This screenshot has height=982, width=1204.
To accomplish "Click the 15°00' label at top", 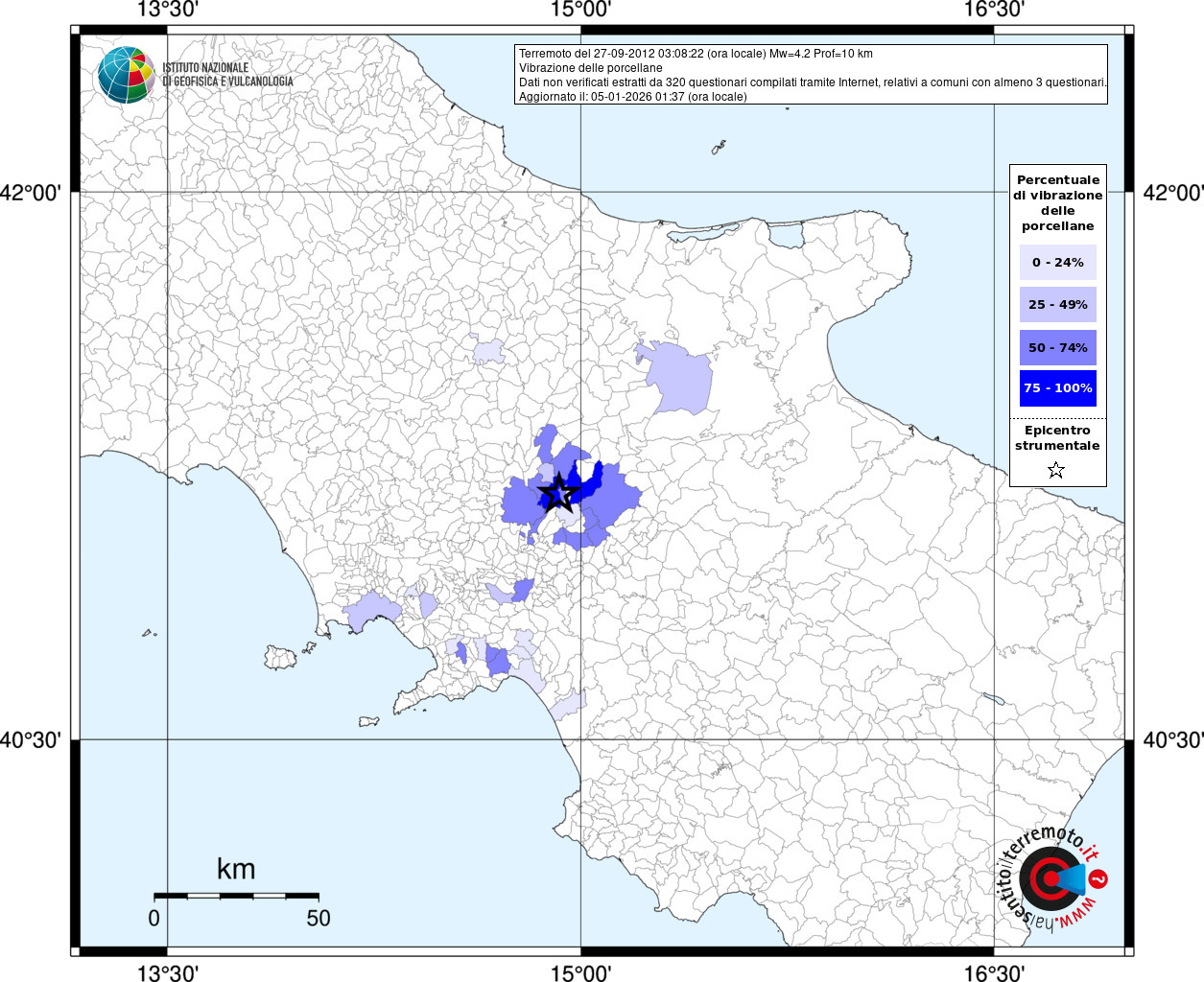I will [580, 10].
